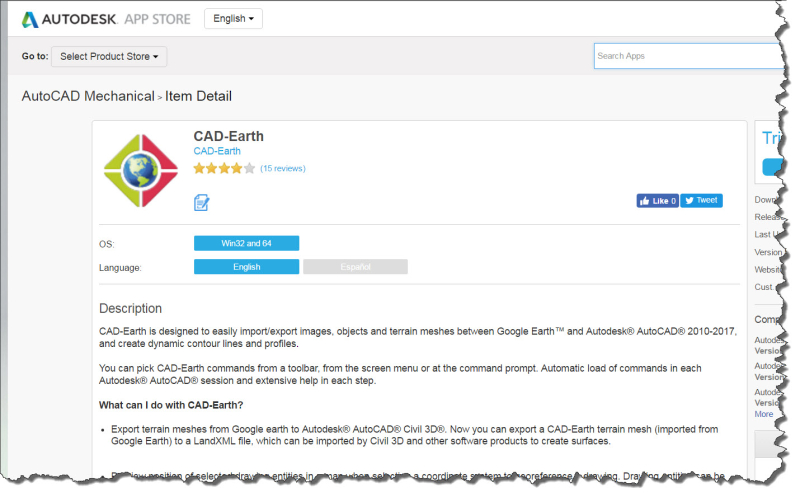Click the Item Detail breadcrumb text
800x497 pixels.
(198, 96)
